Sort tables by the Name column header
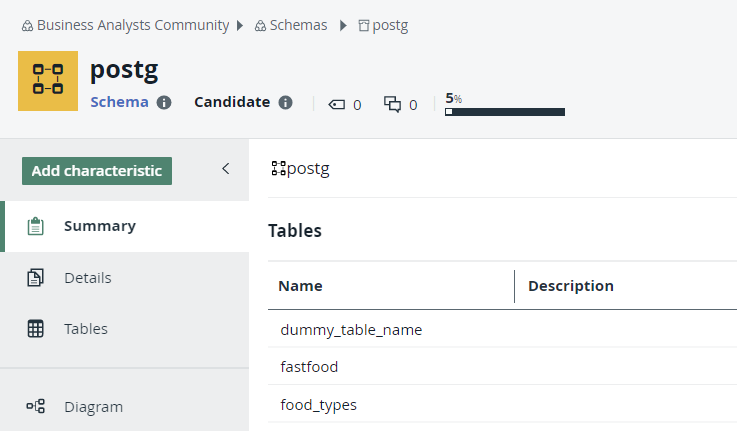Viewport: 737px width, 431px height. (300, 286)
